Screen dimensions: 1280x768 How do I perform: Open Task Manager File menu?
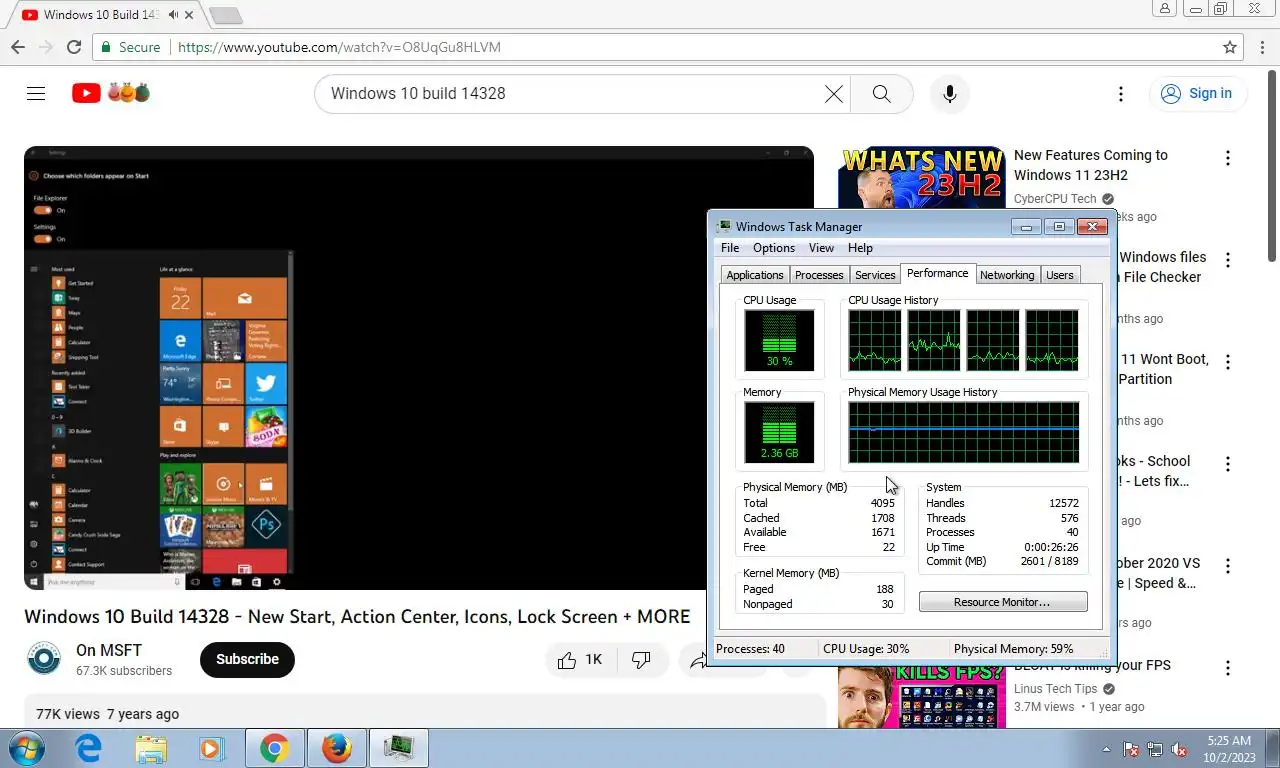(x=730, y=248)
